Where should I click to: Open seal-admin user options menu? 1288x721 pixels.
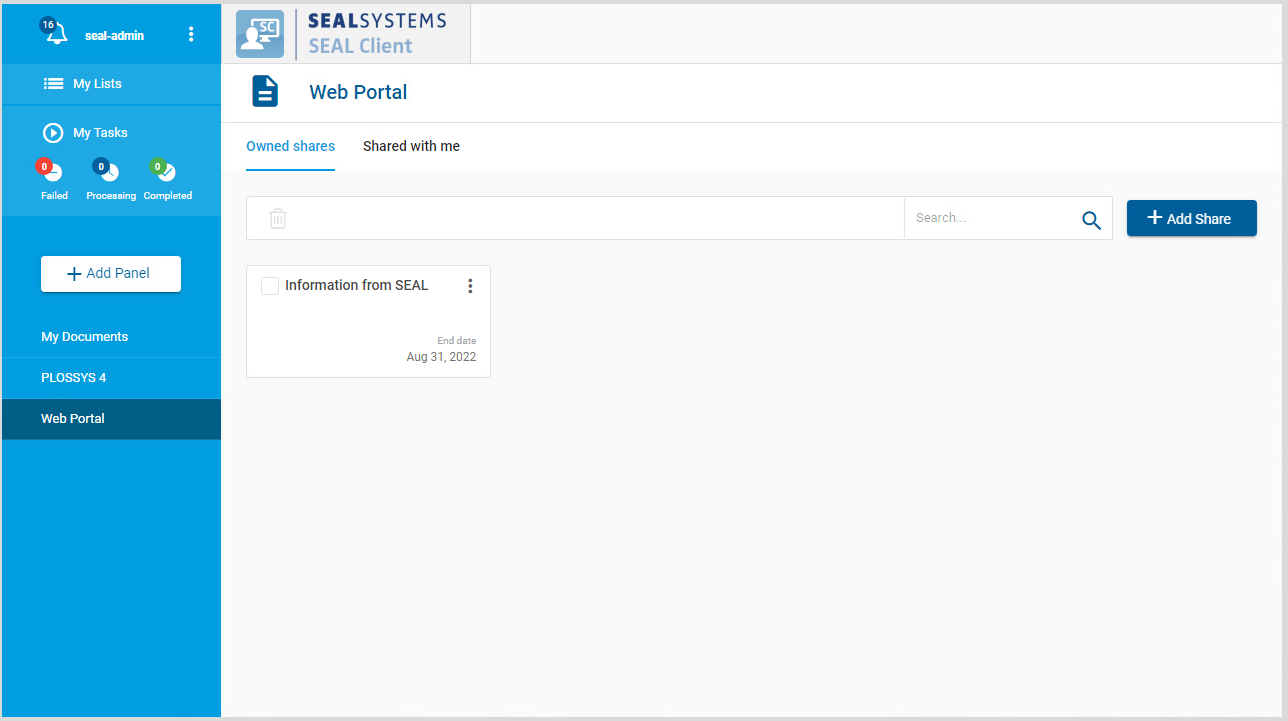[191, 34]
